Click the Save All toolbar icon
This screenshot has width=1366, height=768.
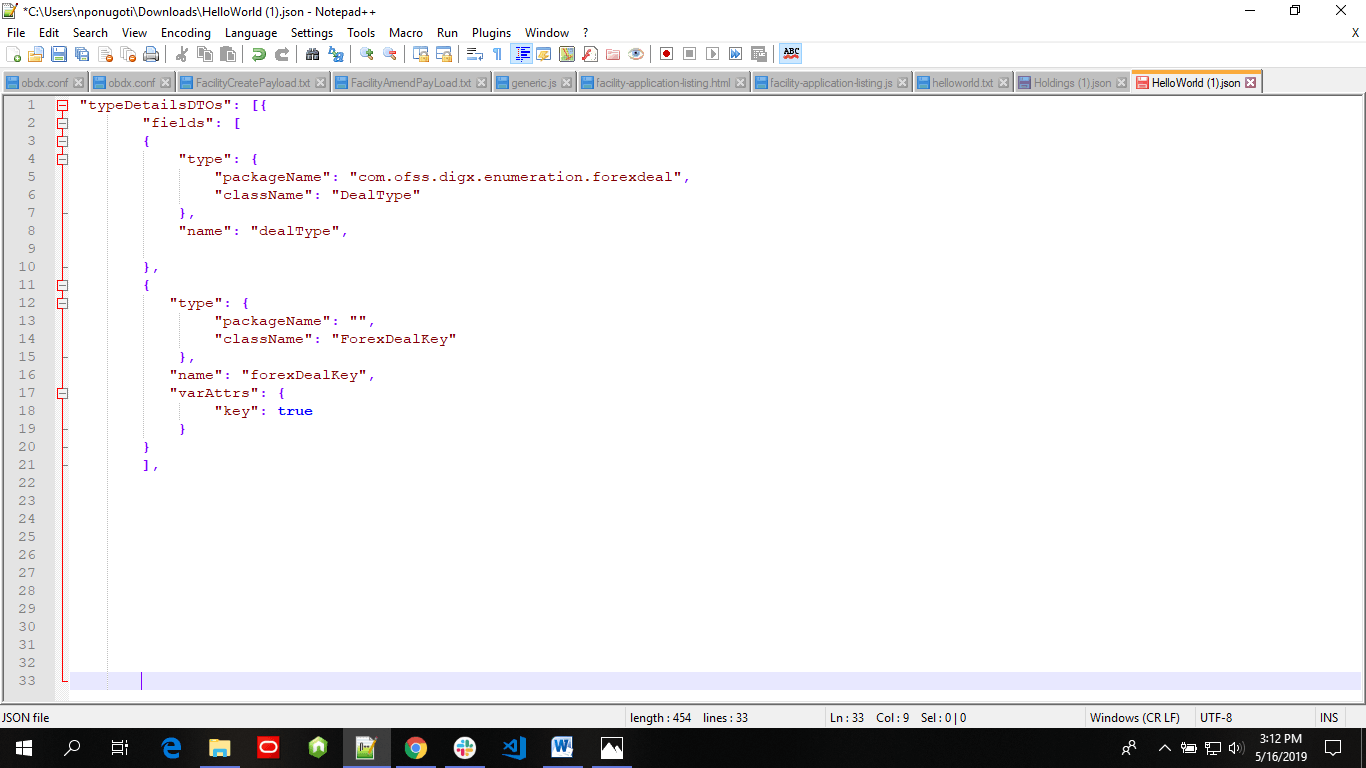83,53
